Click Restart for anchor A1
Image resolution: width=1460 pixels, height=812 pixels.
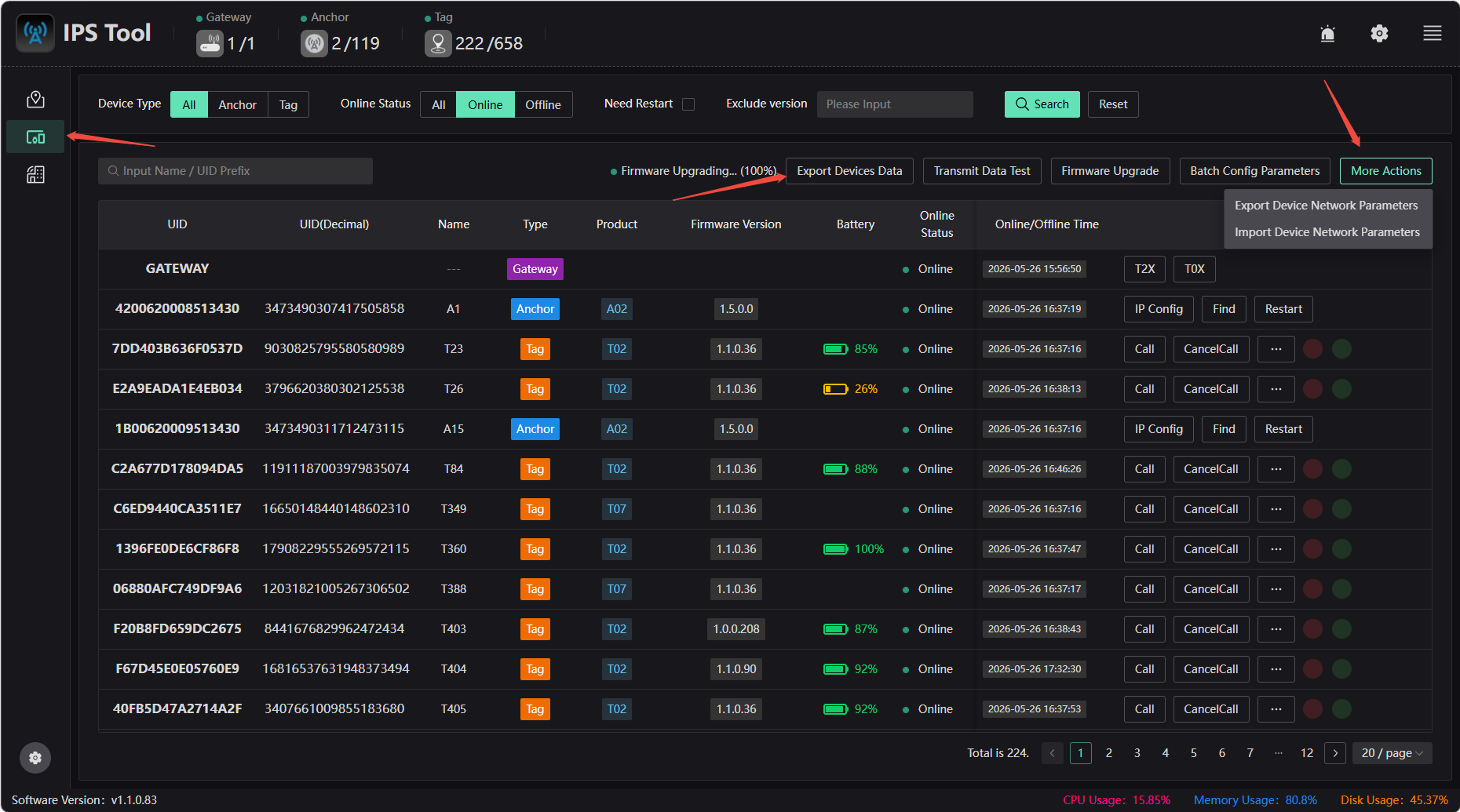coord(1283,309)
